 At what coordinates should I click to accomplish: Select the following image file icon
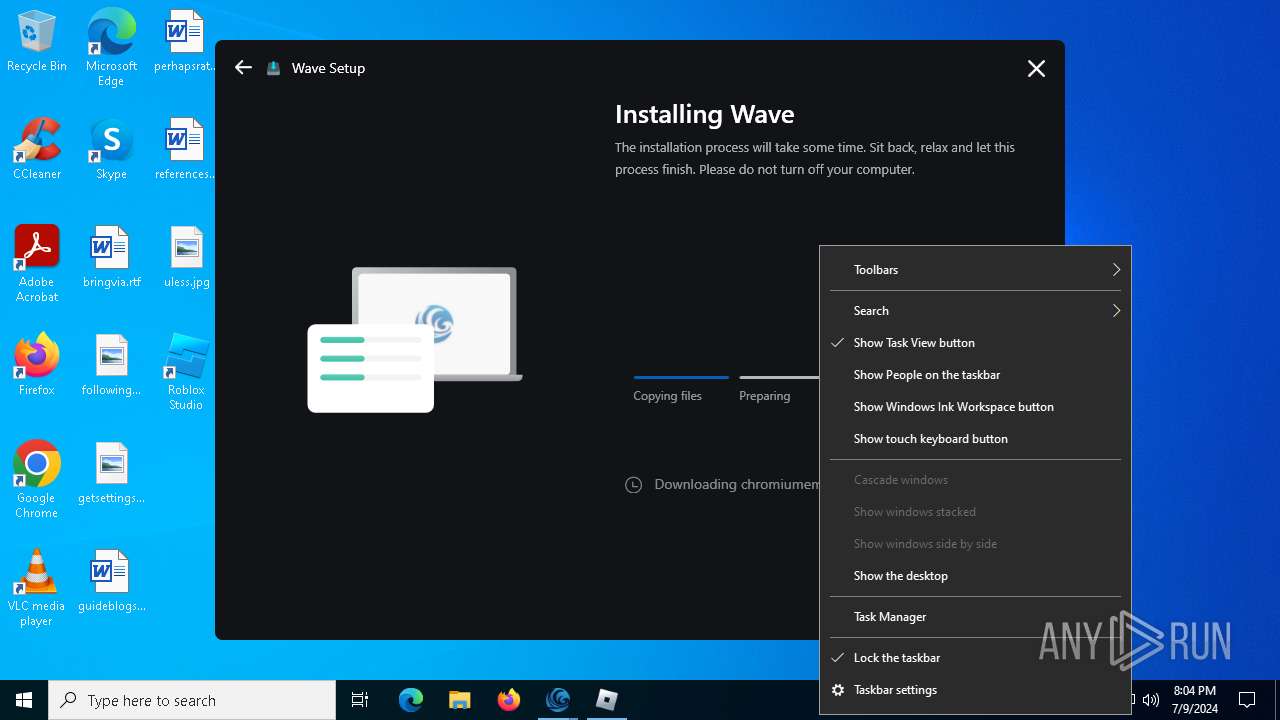pos(111,366)
